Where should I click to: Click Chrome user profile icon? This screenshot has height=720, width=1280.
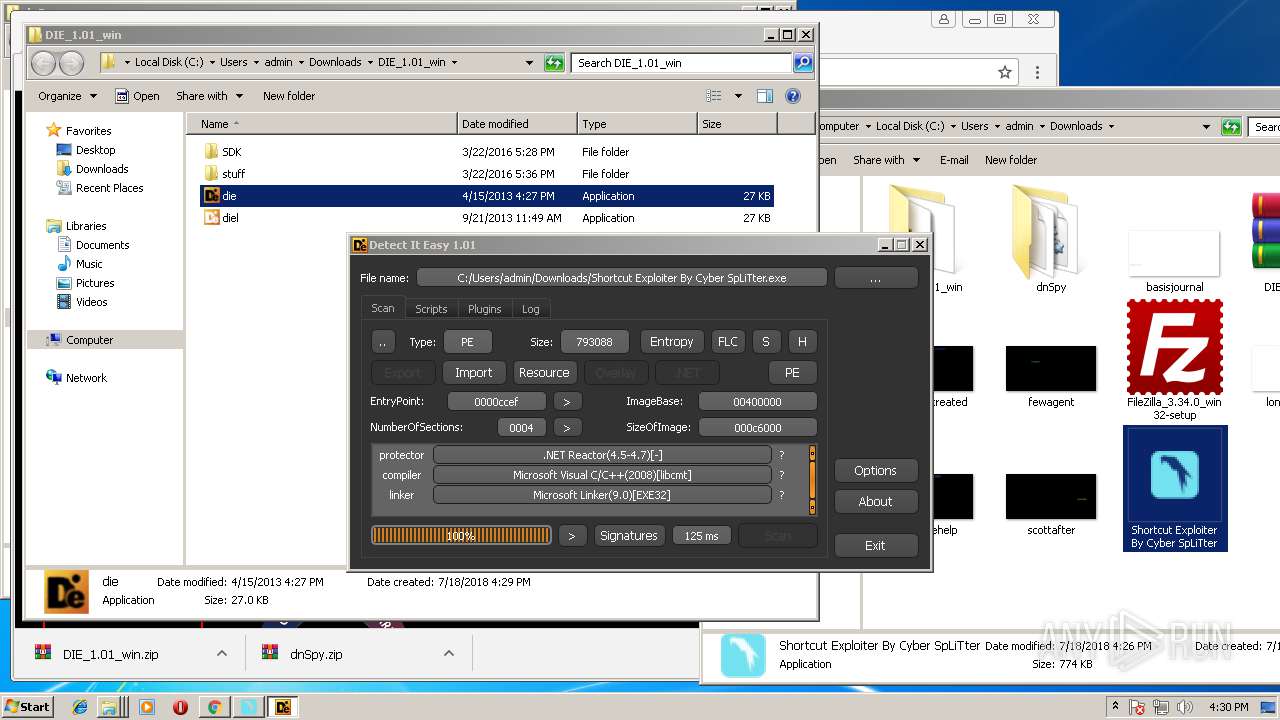943,19
